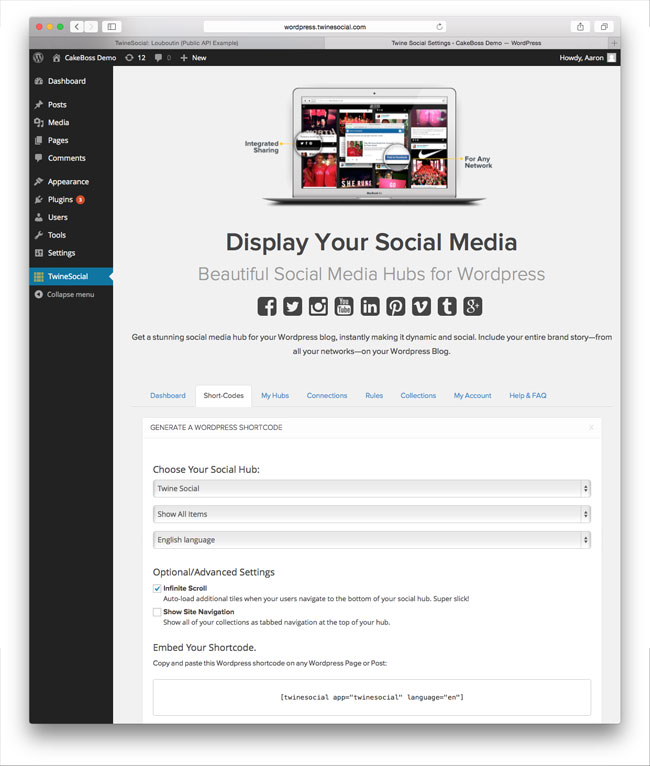The height and width of the screenshot is (766, 650).
Task: Click the Howdy Aaron avatar
Action: [611, 58]
